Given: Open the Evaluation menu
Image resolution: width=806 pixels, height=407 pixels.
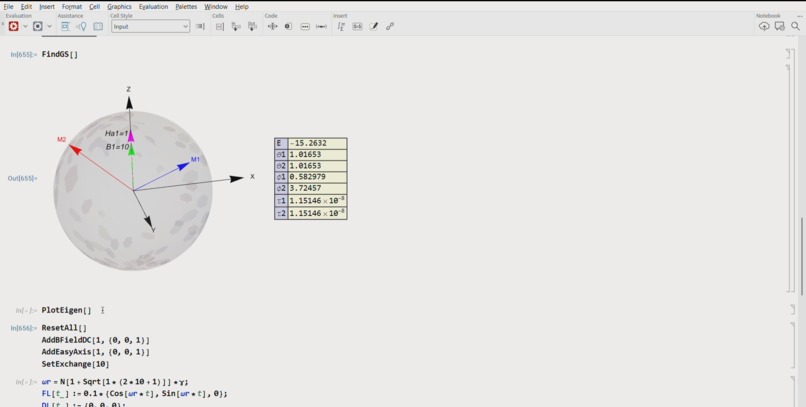Looking at the screenshot, I should pos(153,7).
